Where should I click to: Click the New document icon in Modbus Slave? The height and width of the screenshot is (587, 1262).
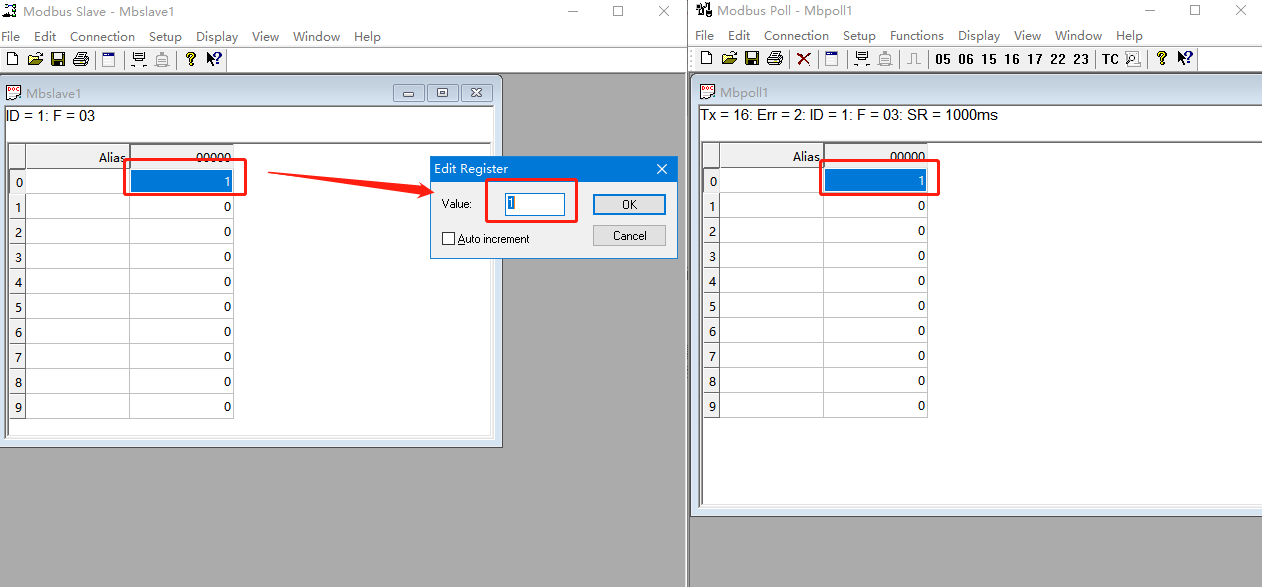[12, 60]
